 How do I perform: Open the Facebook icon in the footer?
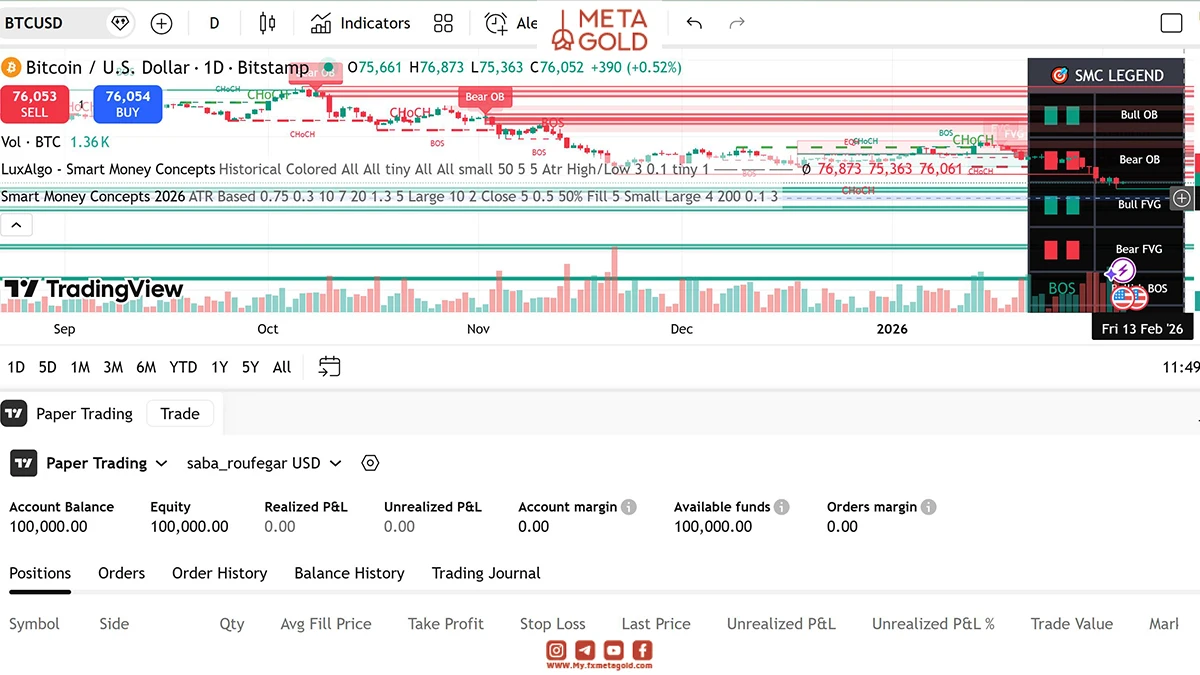coord(643,650)
